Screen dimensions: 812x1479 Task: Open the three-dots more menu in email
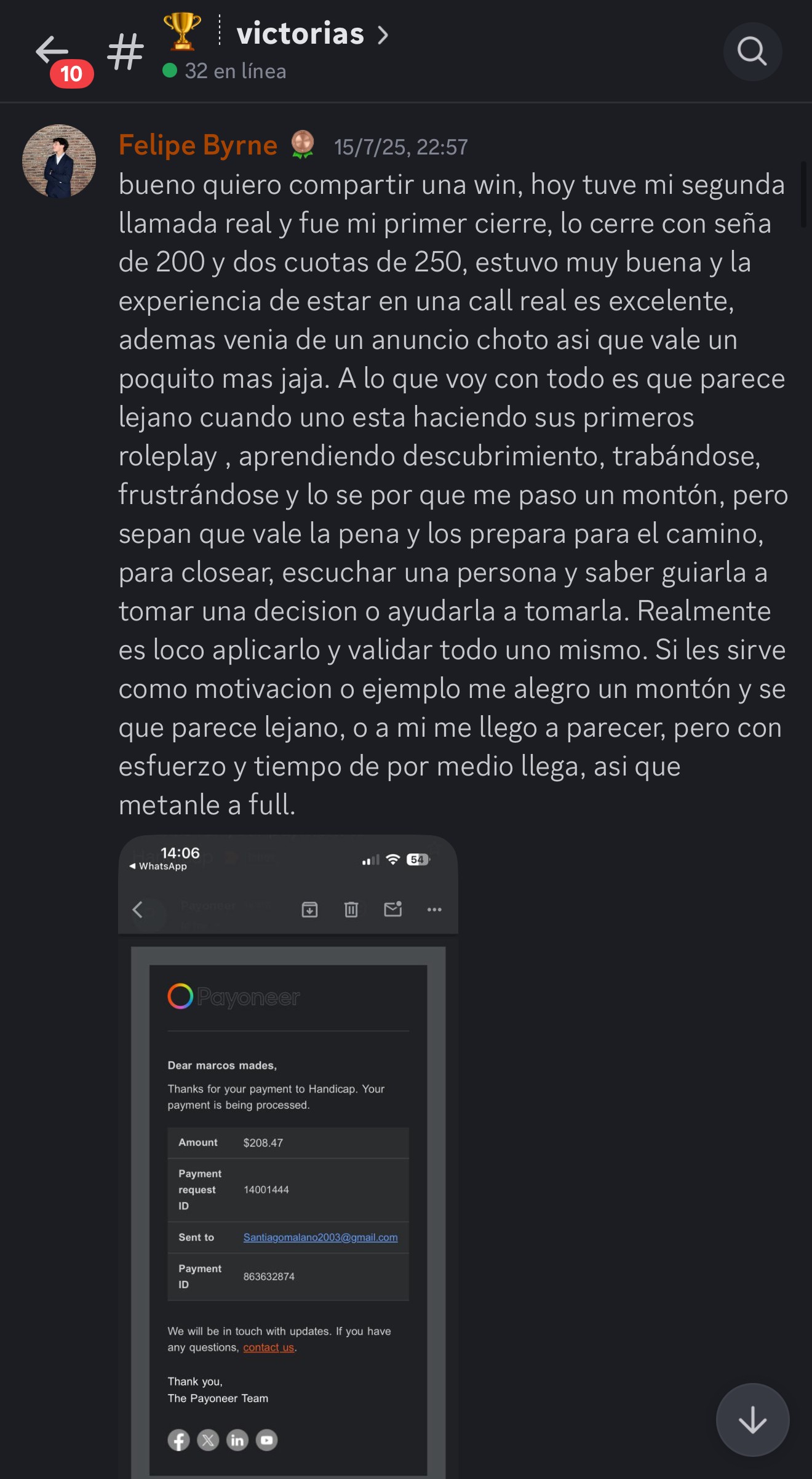pyautogui.click(x=434, y=909)
